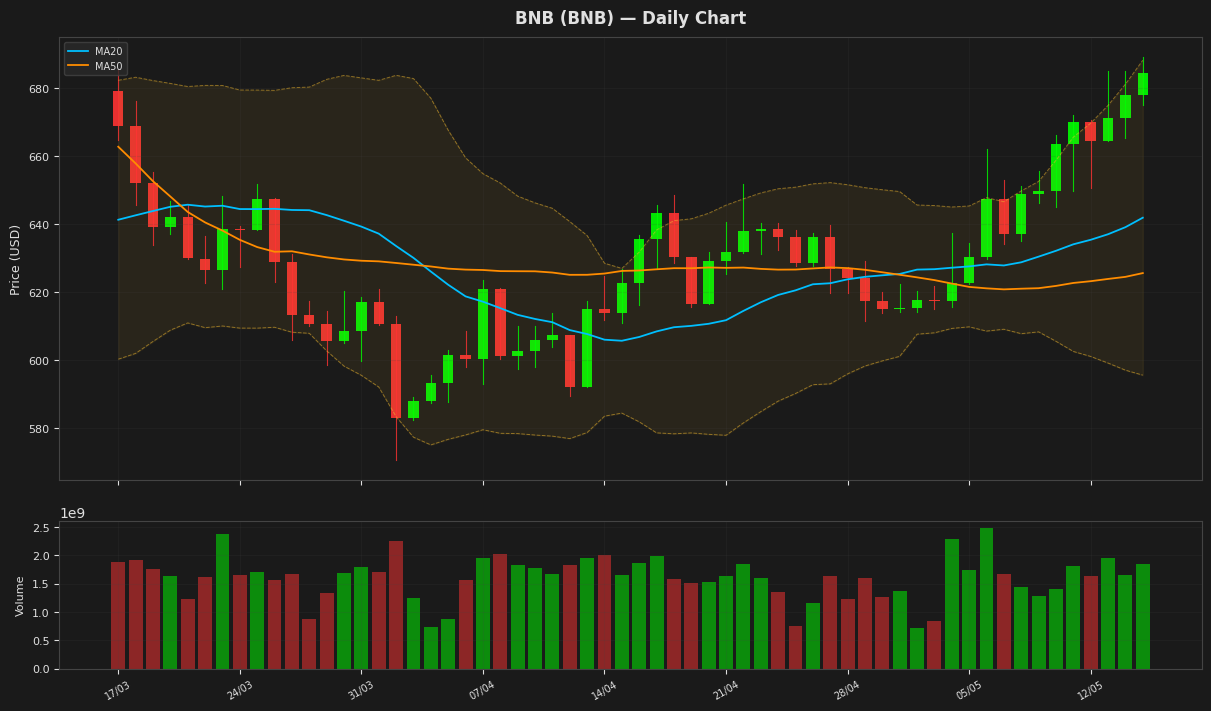This screenshot has width=1211, height=711.
Task: Click the 600 price tick label
Action: tap(40, 361)
